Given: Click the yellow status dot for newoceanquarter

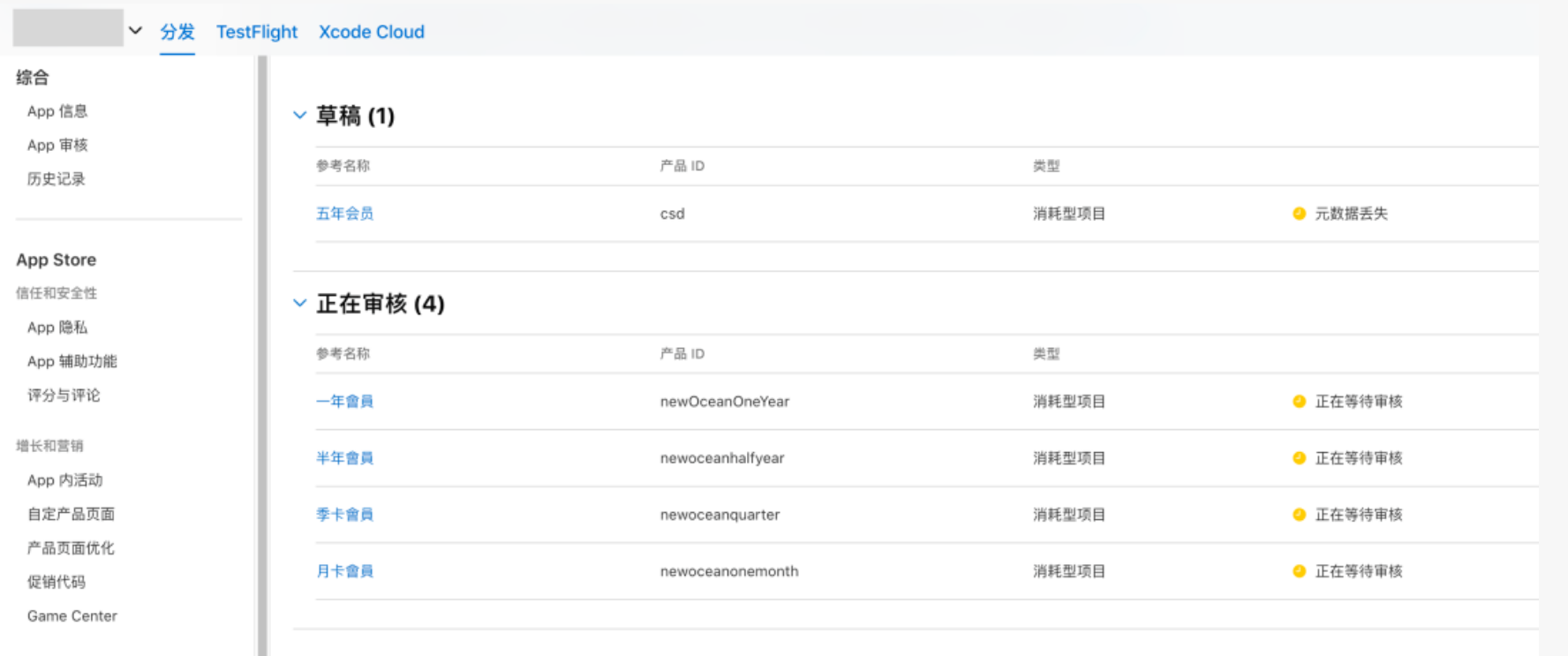Looking at the screenshot, I should 1299,515.
